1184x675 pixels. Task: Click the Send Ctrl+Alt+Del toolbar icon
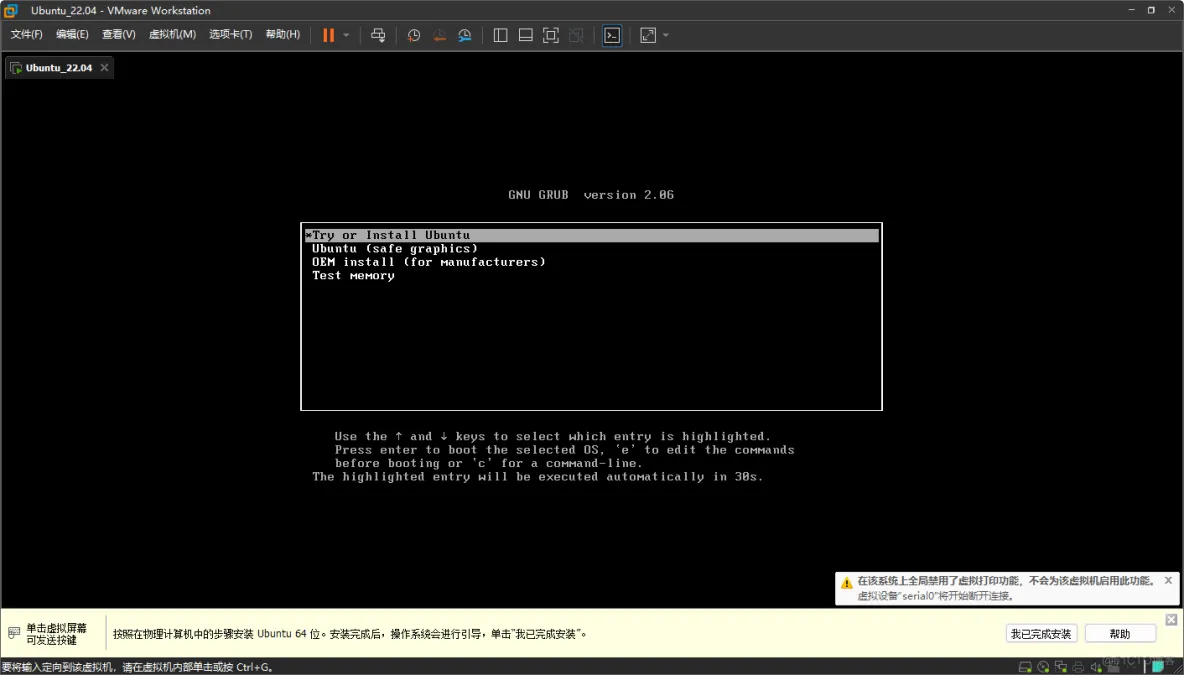point(378,35)
